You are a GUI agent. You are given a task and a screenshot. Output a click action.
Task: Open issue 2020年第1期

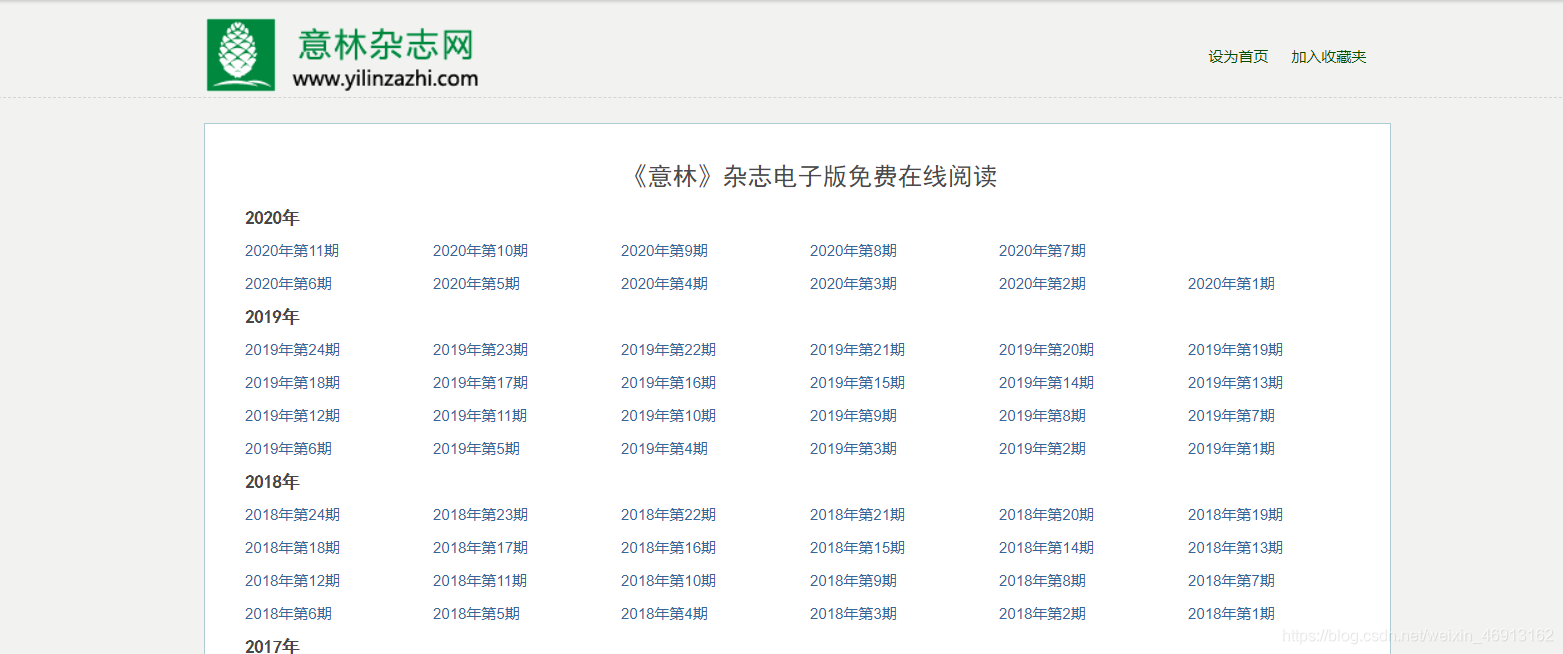(x=1231, y=284)
